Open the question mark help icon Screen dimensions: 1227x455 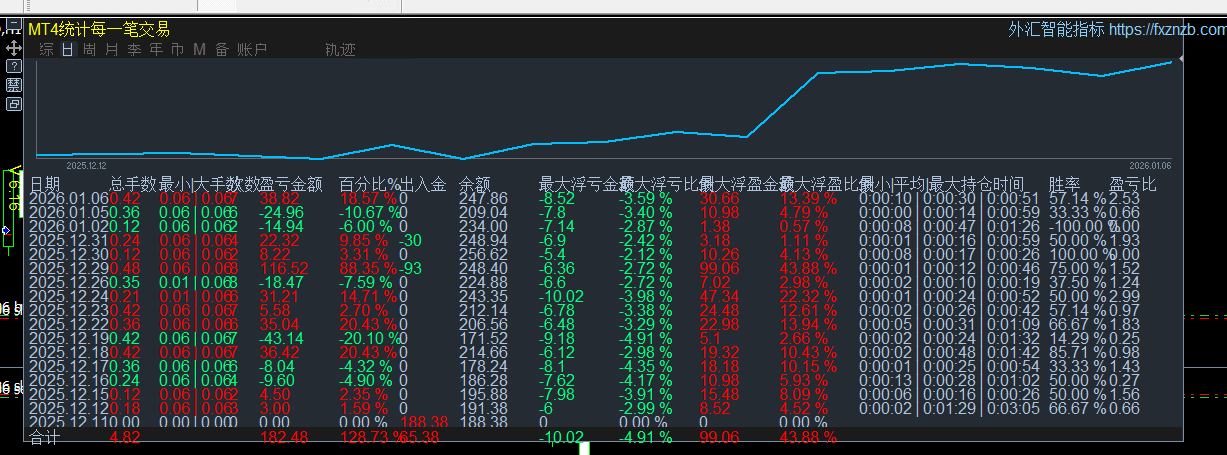[14, 66]
